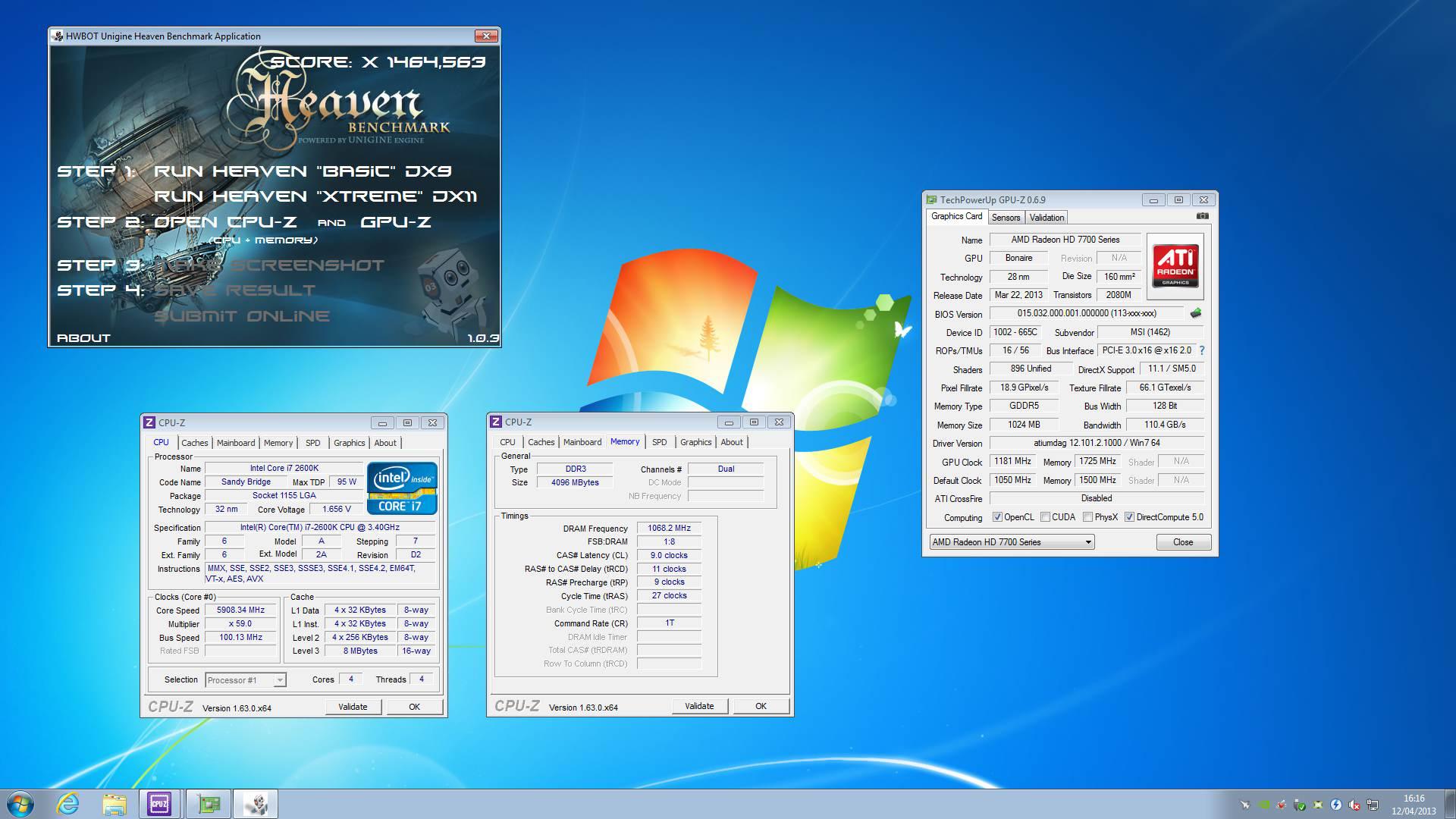Click the red heart tray icon
The height and width of the screenshot is (819, 1456).
[x=1282, y=805]
